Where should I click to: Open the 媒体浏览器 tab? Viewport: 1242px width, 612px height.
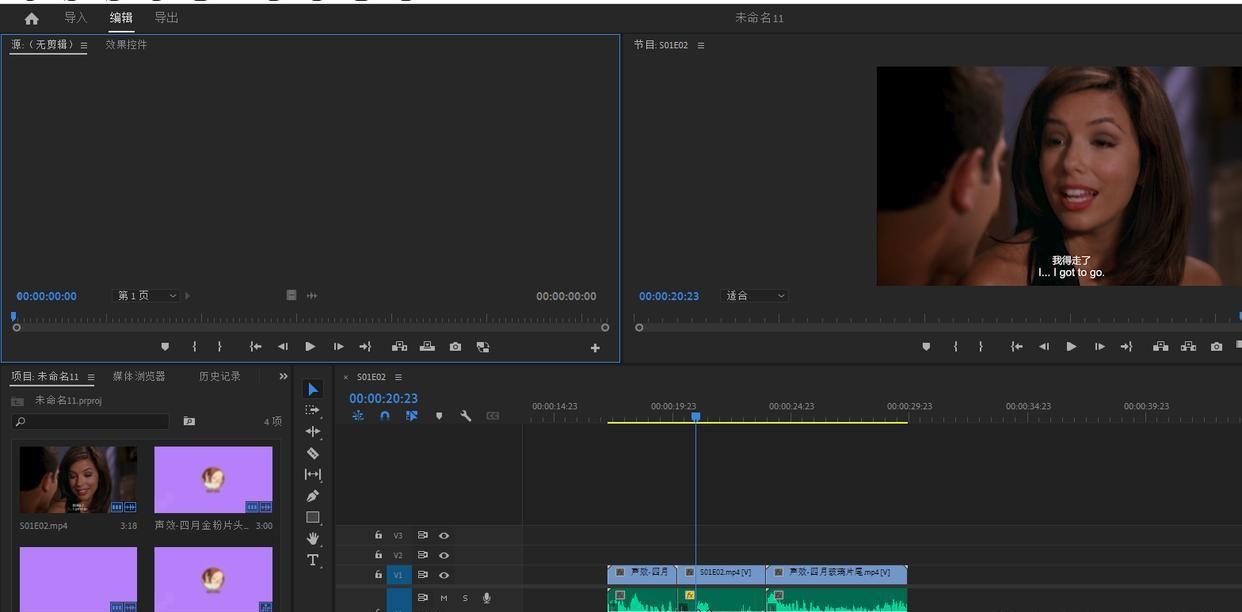[139, 377]
